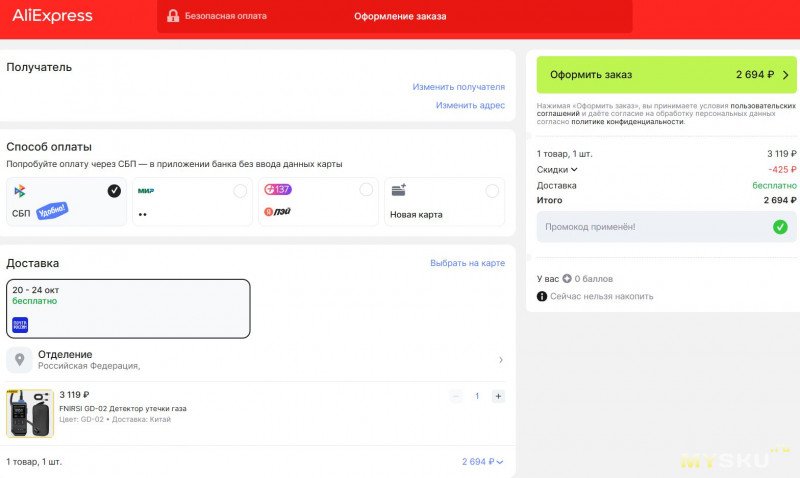The width and height of the screenshot is (800, 478).
Task: Click the blue pickup service logo in delivery card
Action: click(x=20, y=324)
